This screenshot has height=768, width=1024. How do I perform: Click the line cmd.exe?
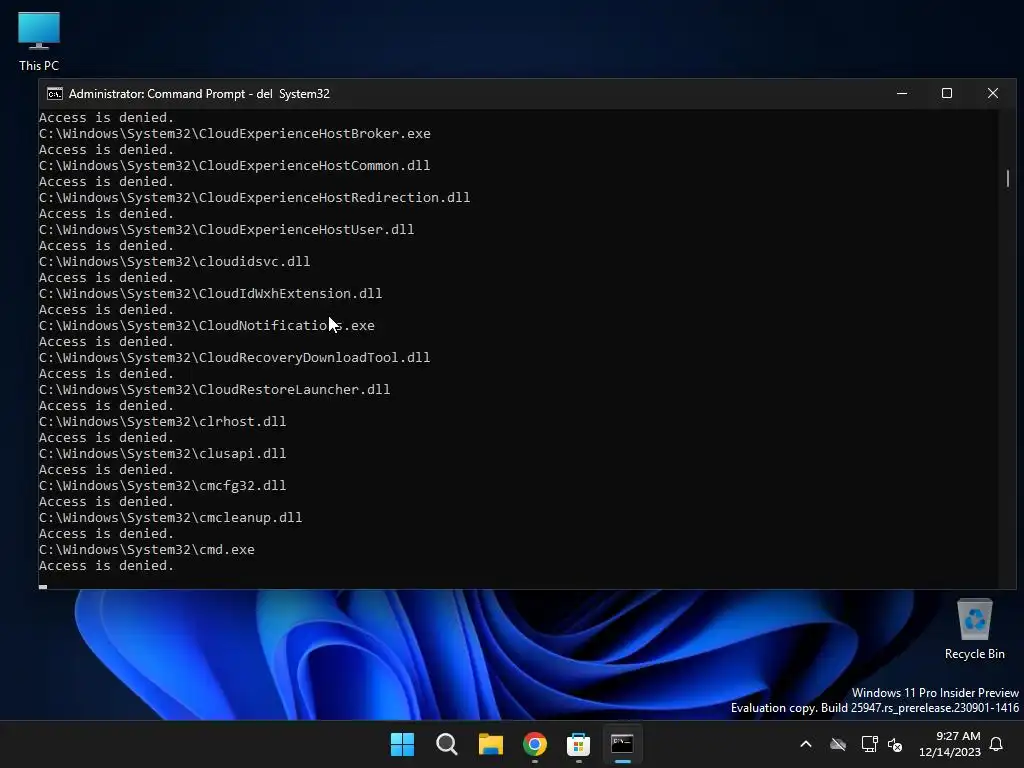click(x=147, y=549)
